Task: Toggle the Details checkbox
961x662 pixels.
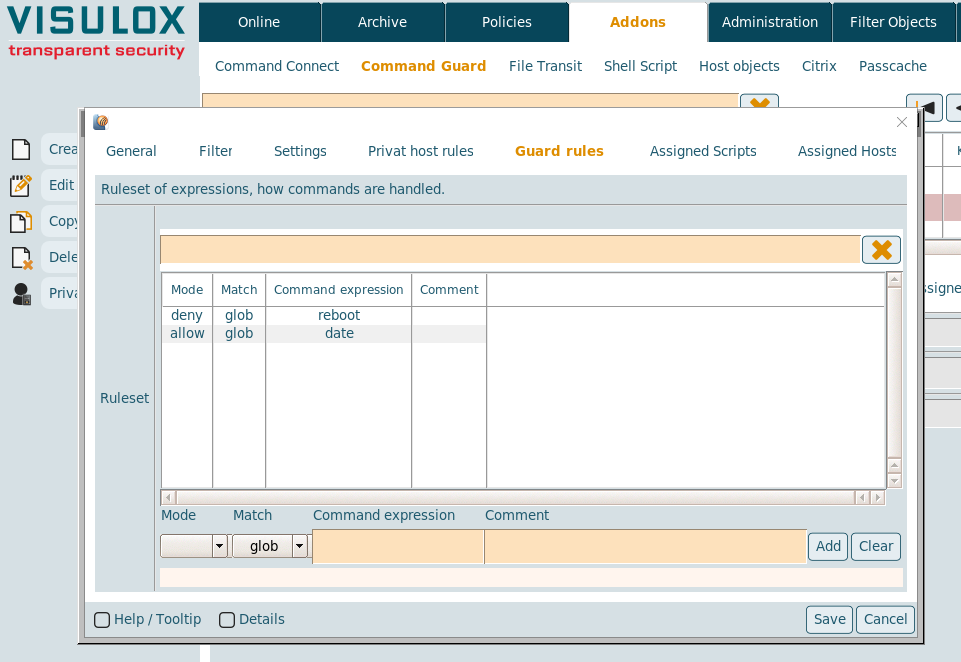Action: click(227, 620)
